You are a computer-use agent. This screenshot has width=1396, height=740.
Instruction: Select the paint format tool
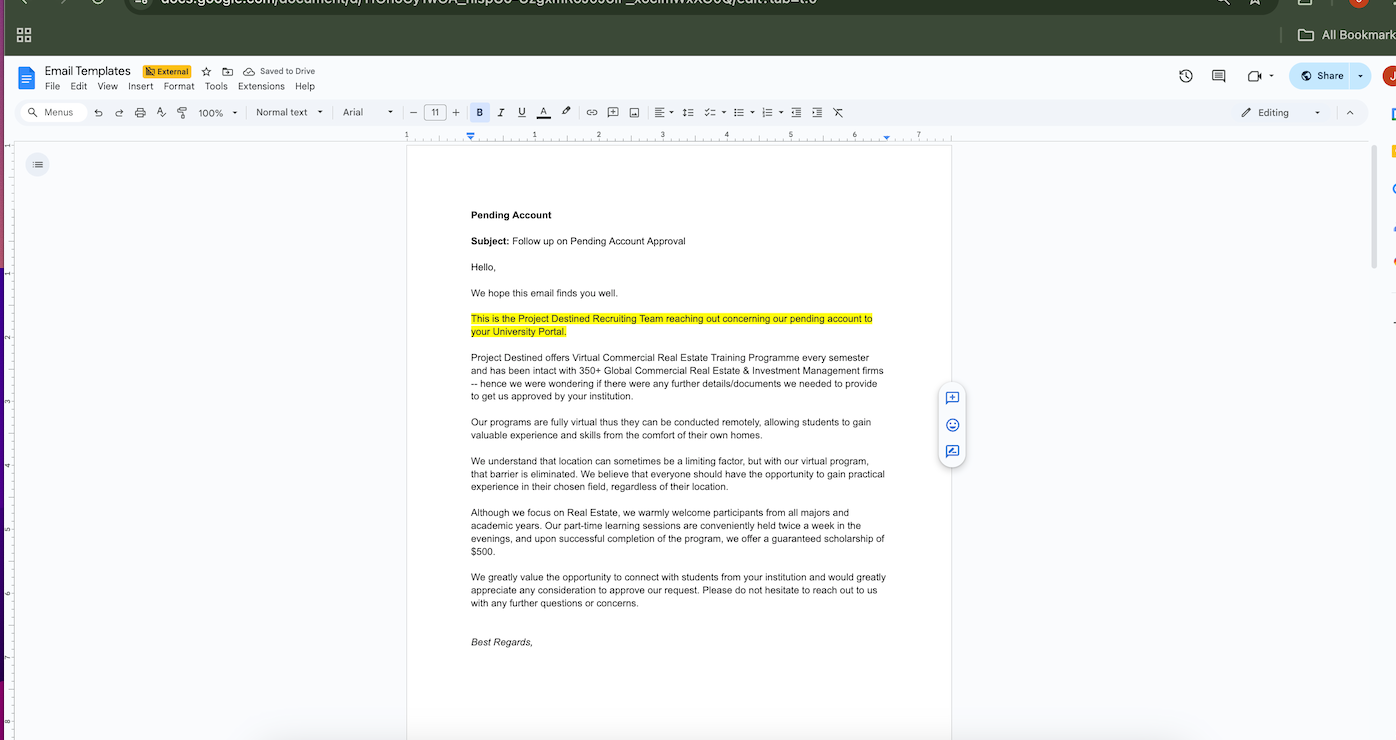point(182,113)
